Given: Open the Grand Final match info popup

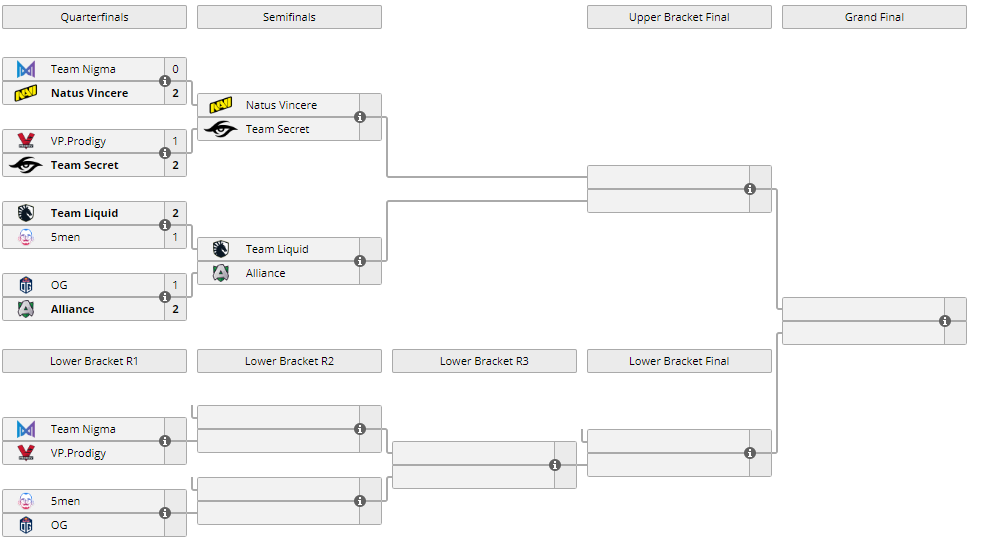Looking at the screenshot, I should (x=945, y=321).
